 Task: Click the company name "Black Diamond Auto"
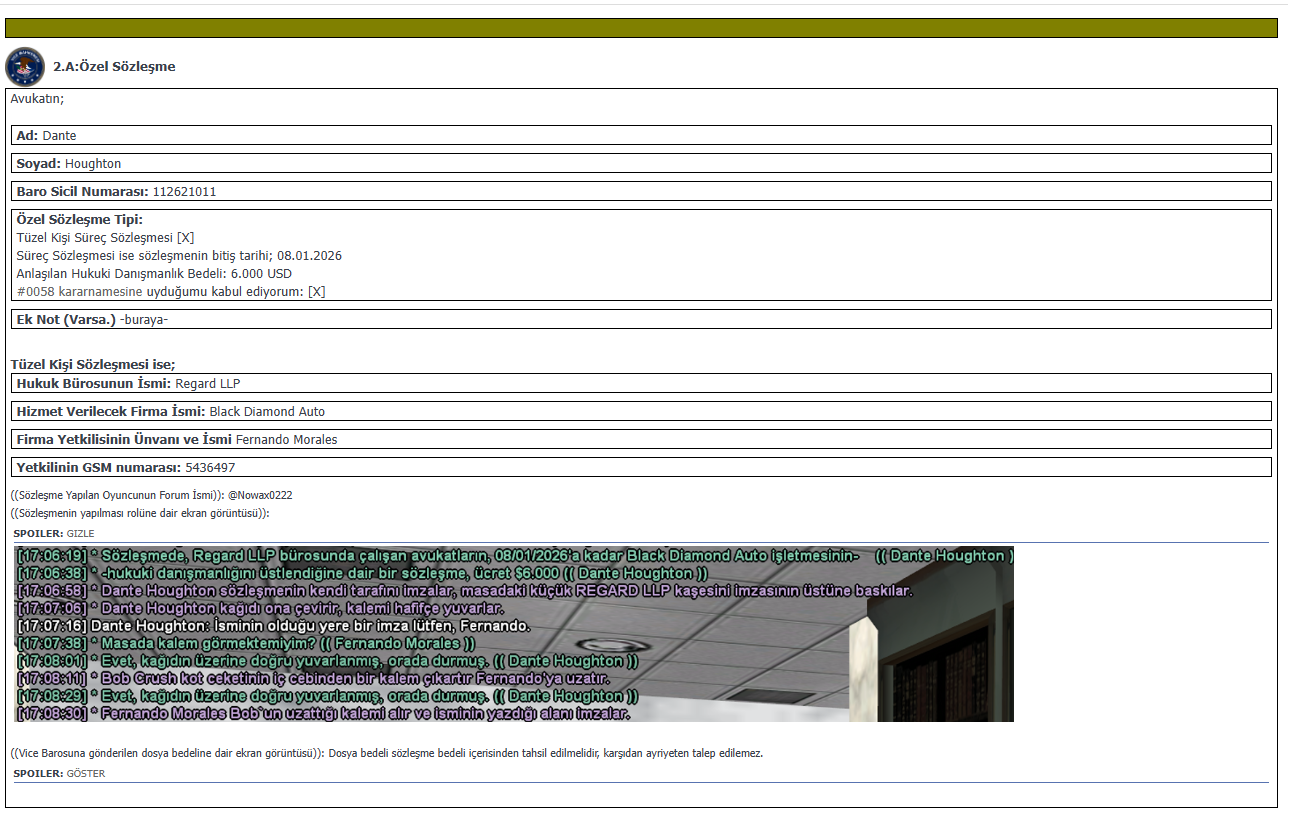267,412
